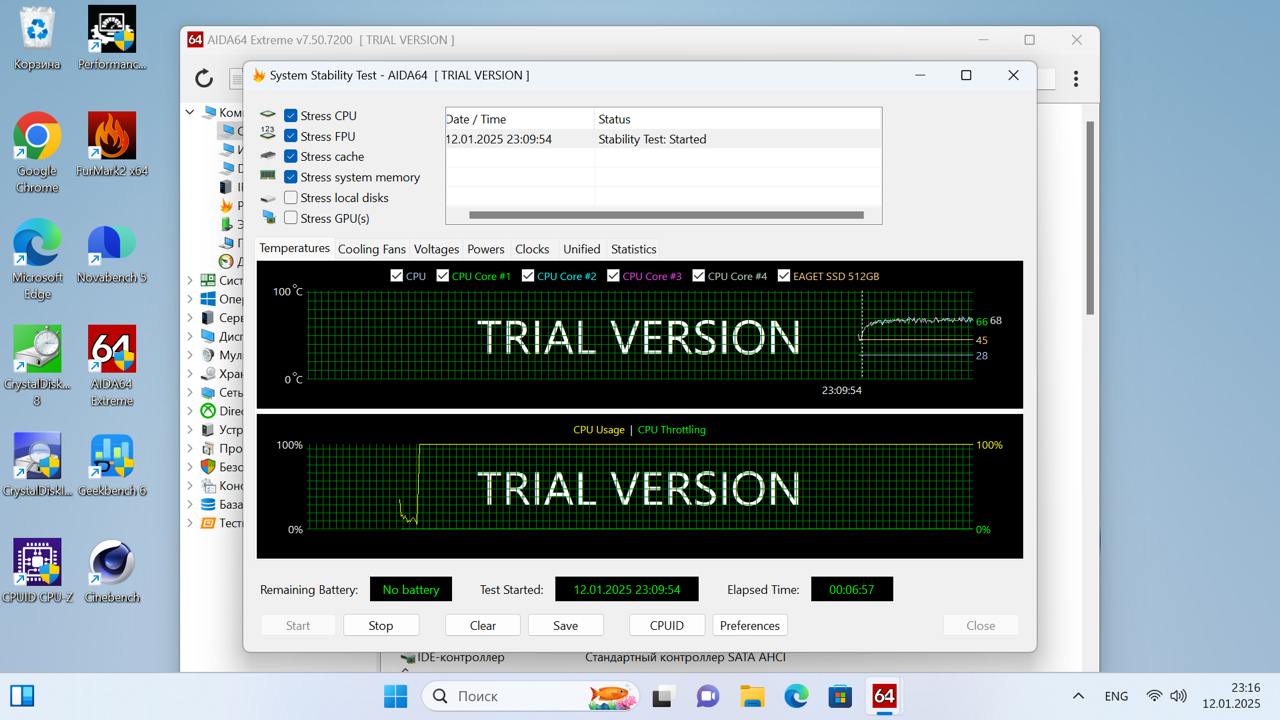Select the FurMark2 x64 desktop icon
The height and width of the screenshot is (720, 1280).
(x=112, y=145)
